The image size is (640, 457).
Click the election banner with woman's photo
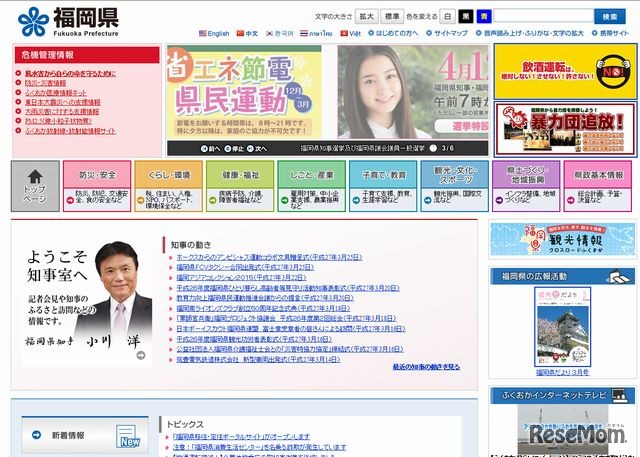tap(413, 92)
